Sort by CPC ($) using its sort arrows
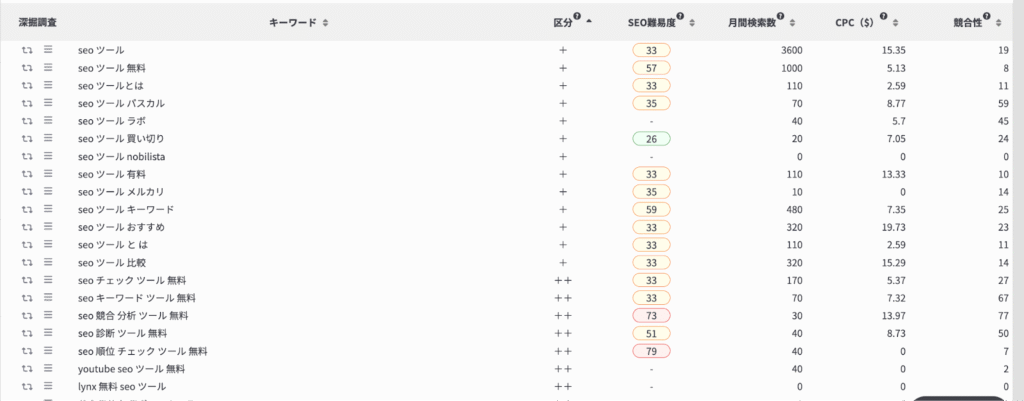The image size is (1024, 401). tap(895, 23)
